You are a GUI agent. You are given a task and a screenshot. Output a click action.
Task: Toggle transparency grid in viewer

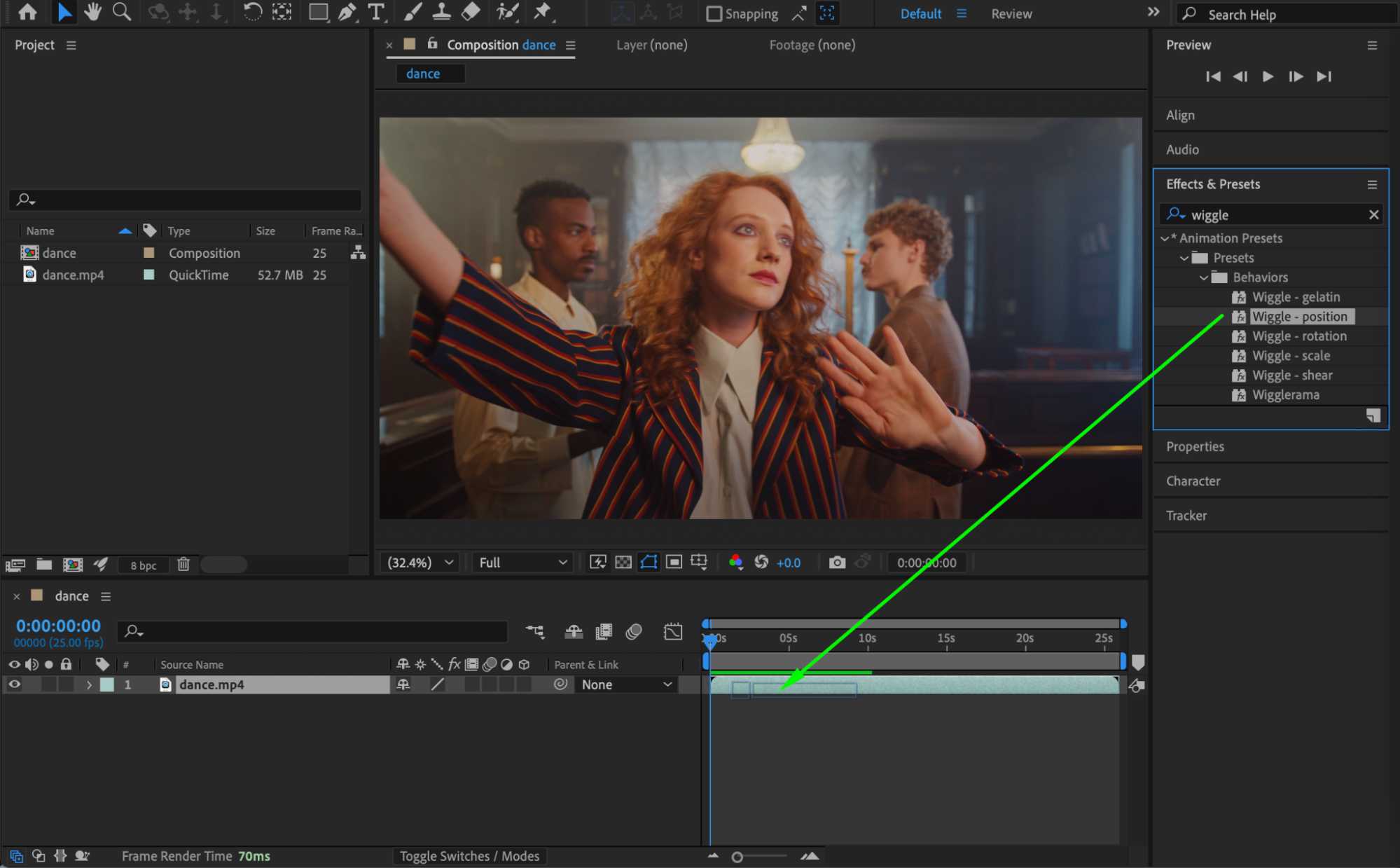623,563
